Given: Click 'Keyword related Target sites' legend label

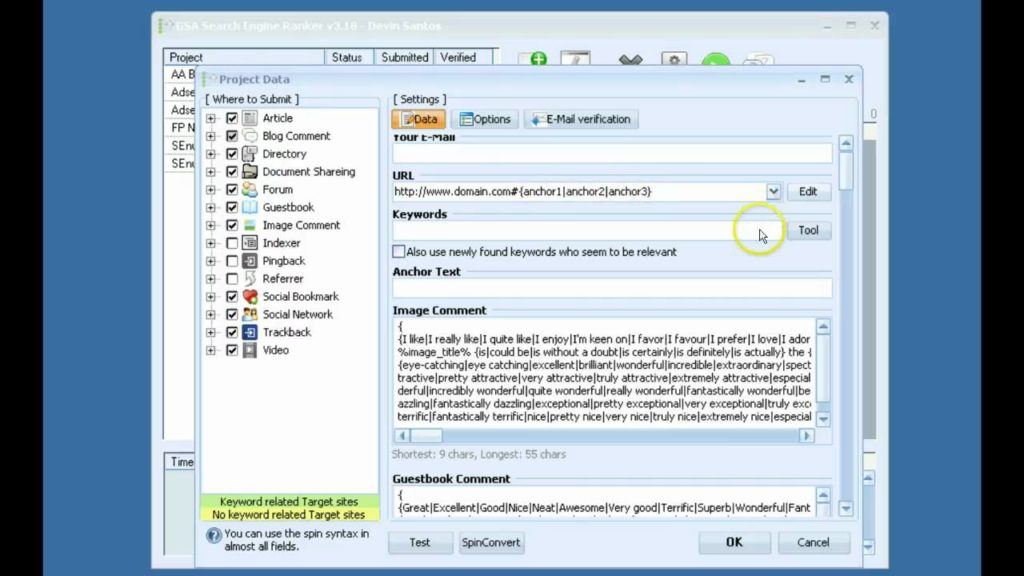Looking at the screenshot, I should click(289, 502).
